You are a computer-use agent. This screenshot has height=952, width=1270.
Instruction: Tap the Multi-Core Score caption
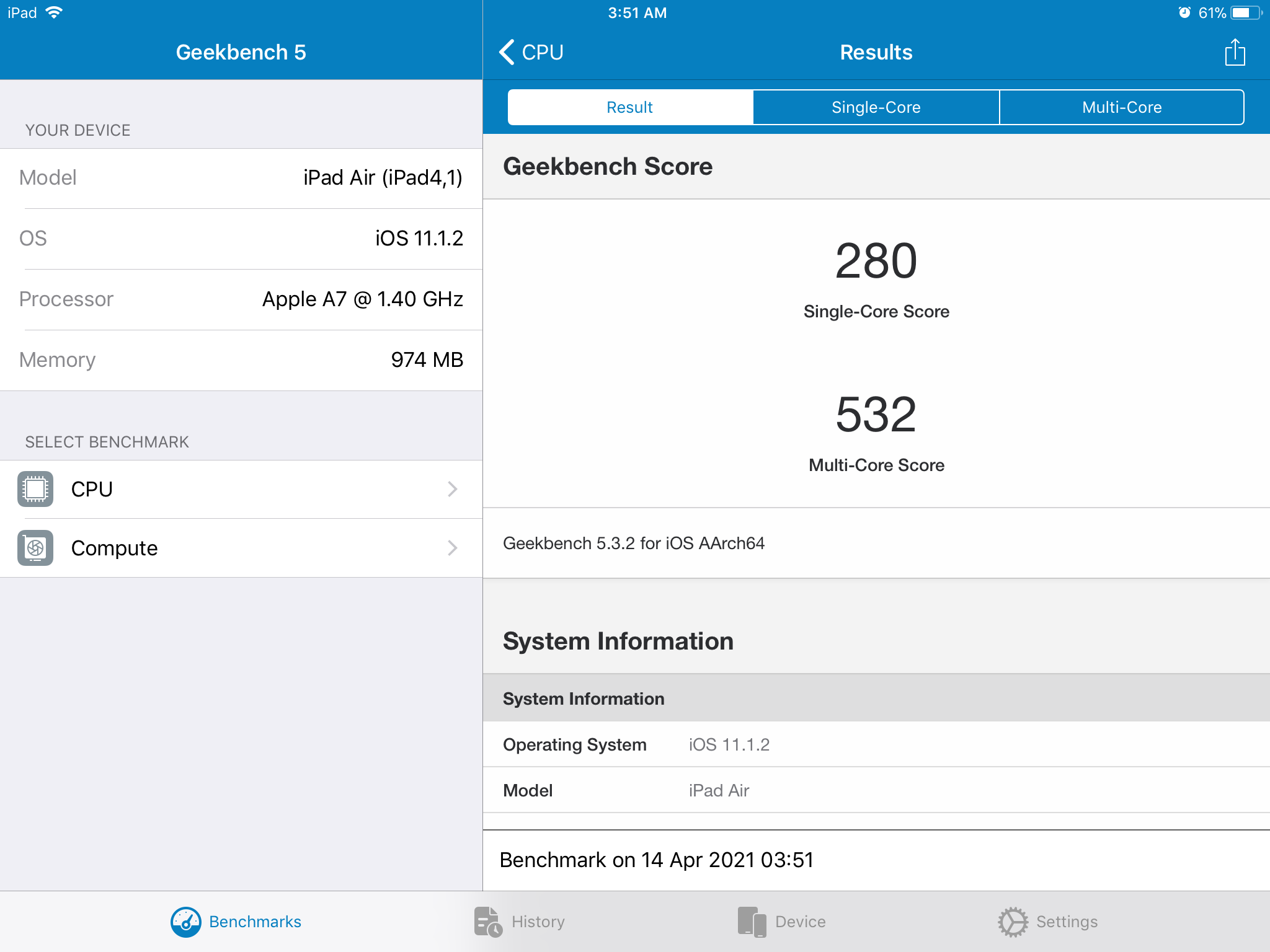[x=876, y=465]
